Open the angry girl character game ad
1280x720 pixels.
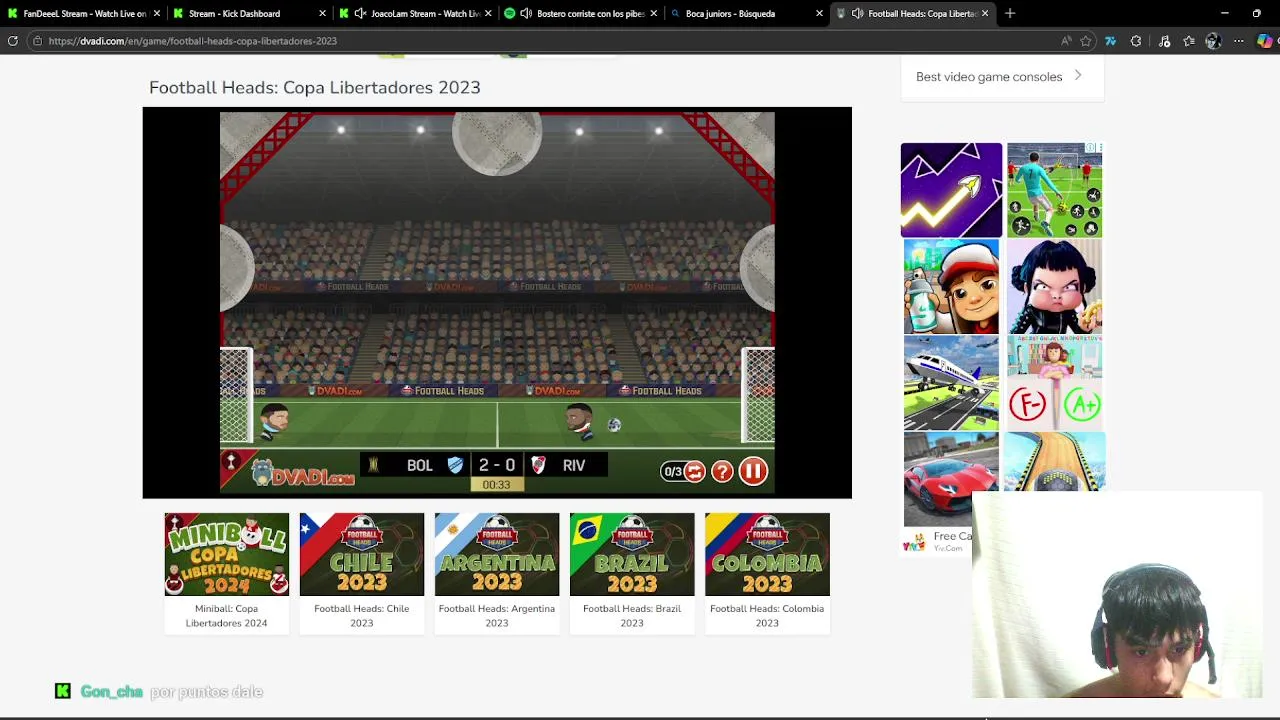pos(1054,286)
